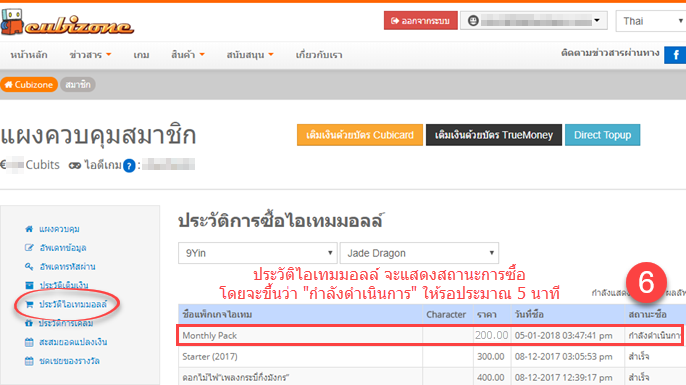Open ประวัติไอเทมมอลล์ sidebar link
This screenshot has height=385, width=686.
[73, 304]
